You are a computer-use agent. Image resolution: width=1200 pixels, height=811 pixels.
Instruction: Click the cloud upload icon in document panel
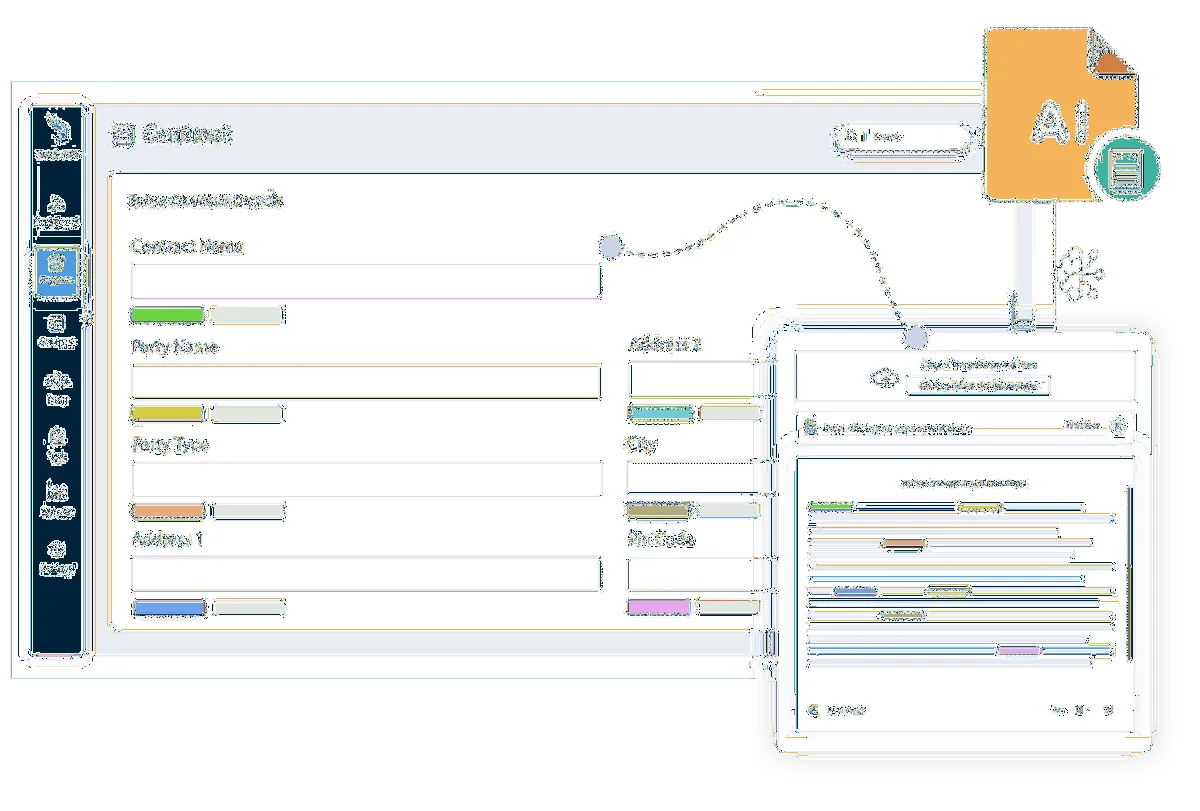(x=883, y=377)
